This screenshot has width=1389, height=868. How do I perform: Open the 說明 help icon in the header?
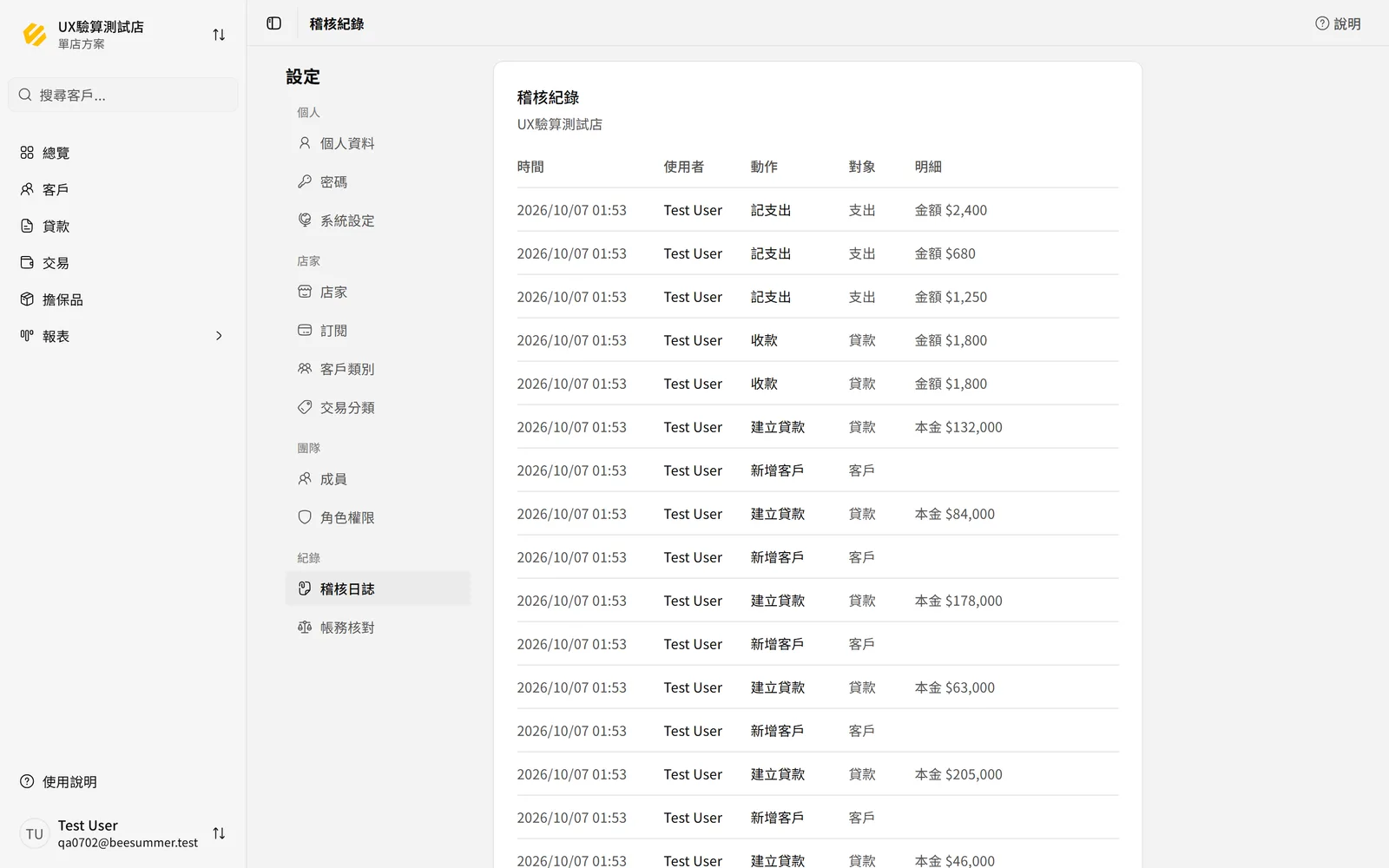tap(1322, 23)
